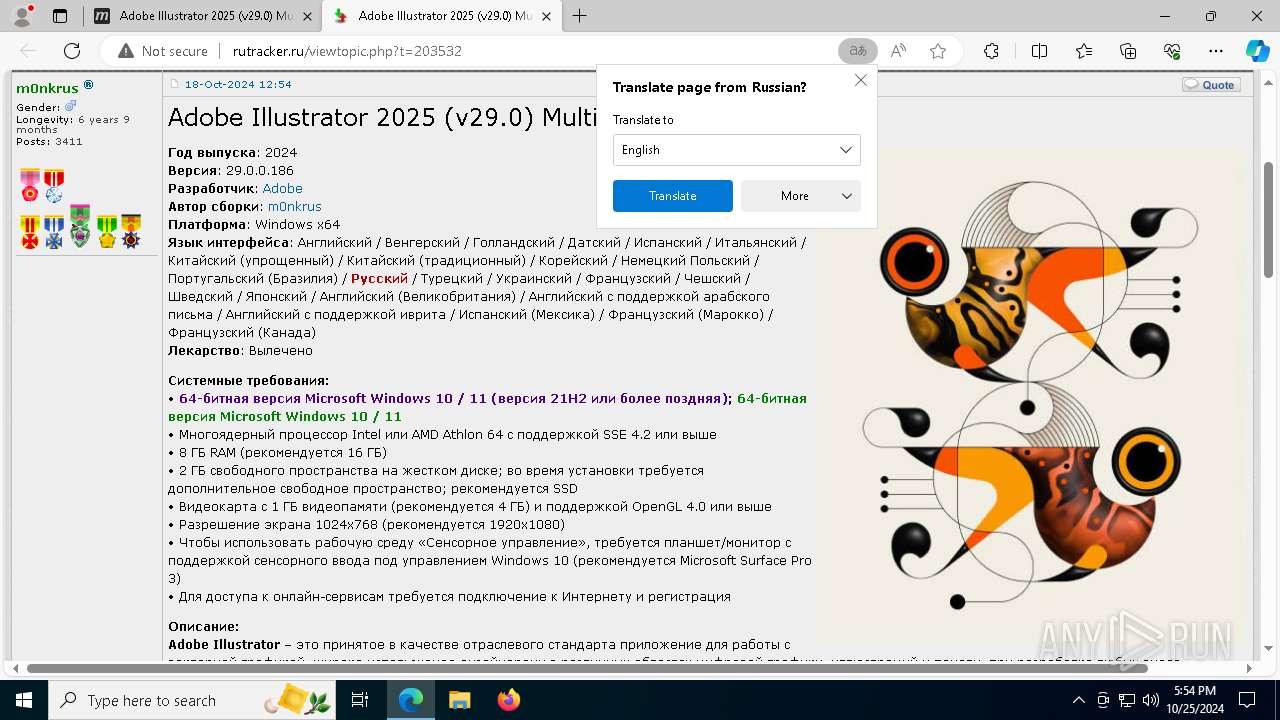The image size is (1280, 720).
Task: Open Microsoft Edge from the taskbar
Action: tap(411, 701)
